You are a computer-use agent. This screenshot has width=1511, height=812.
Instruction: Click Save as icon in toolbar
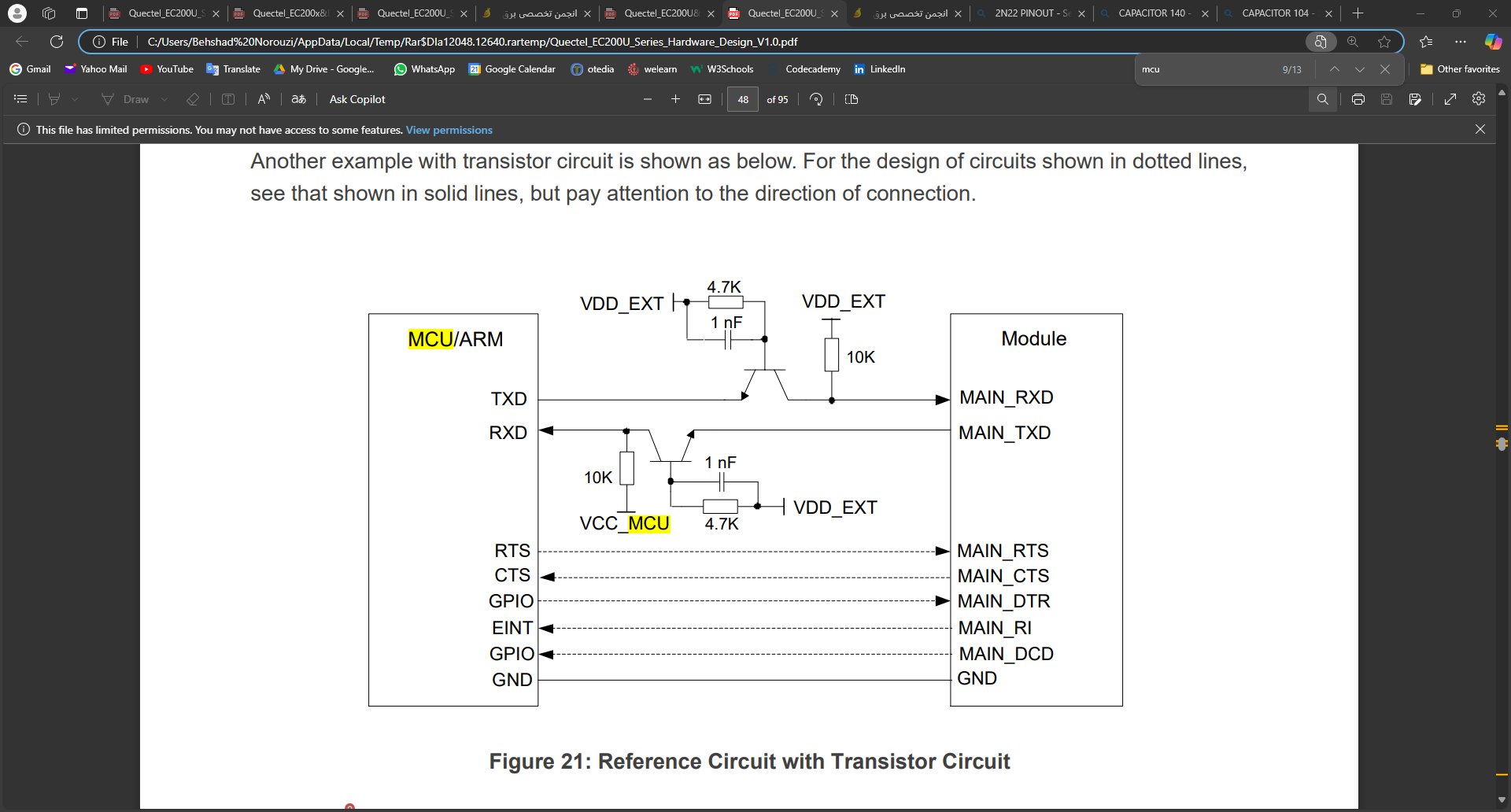pos(1415,99)
